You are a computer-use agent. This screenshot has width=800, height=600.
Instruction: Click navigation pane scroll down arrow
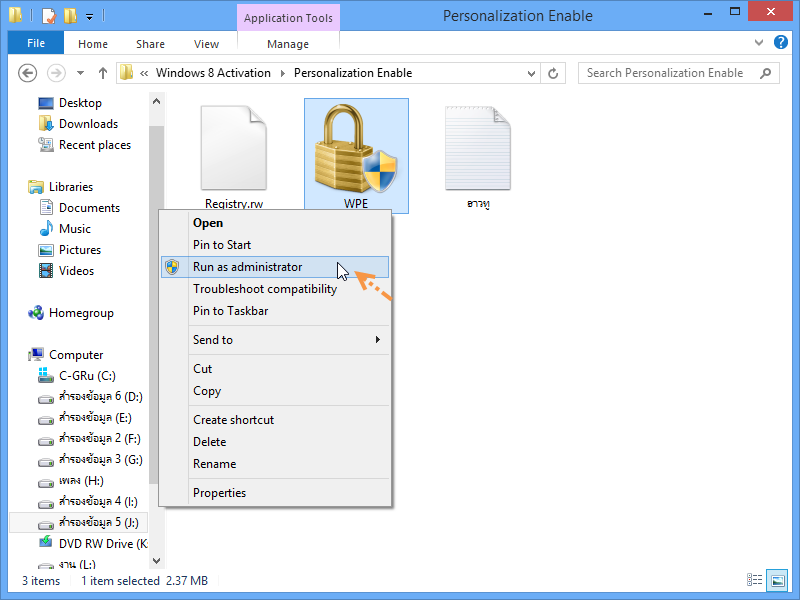[157, 561]
